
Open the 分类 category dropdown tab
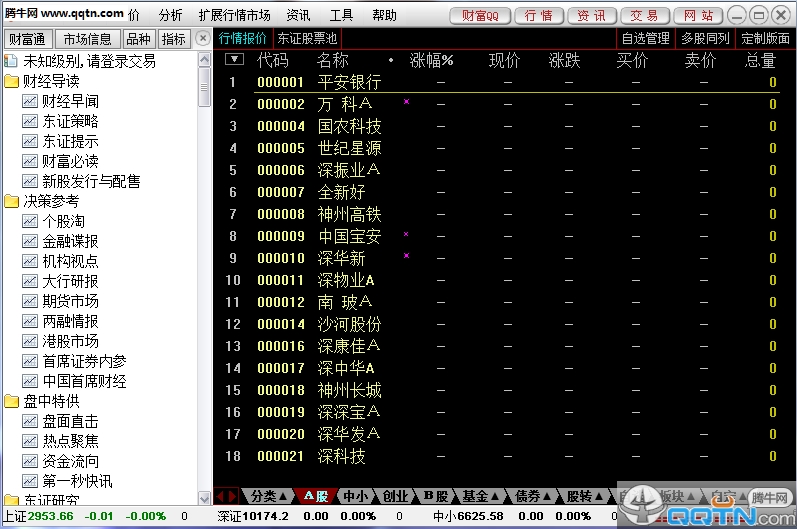click(269, 496)
